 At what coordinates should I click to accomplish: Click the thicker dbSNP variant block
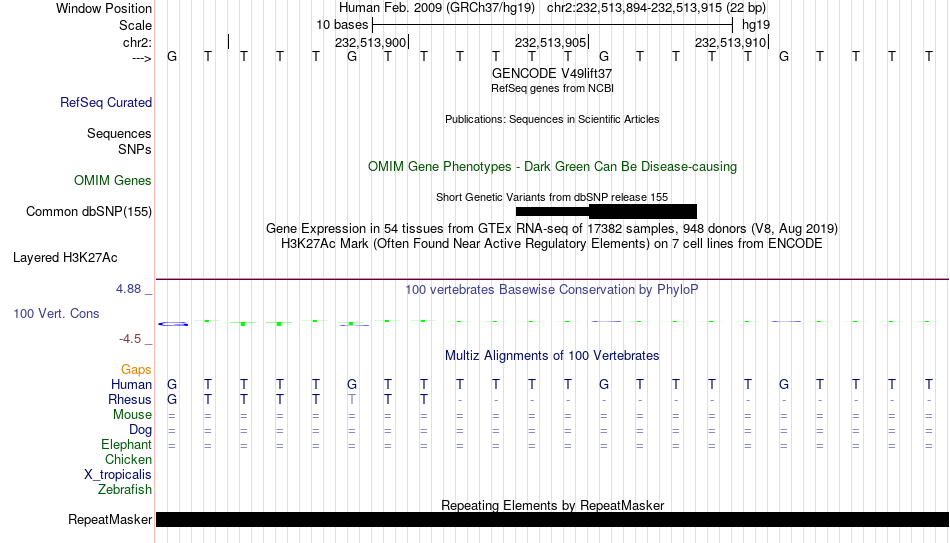point(642,212)
